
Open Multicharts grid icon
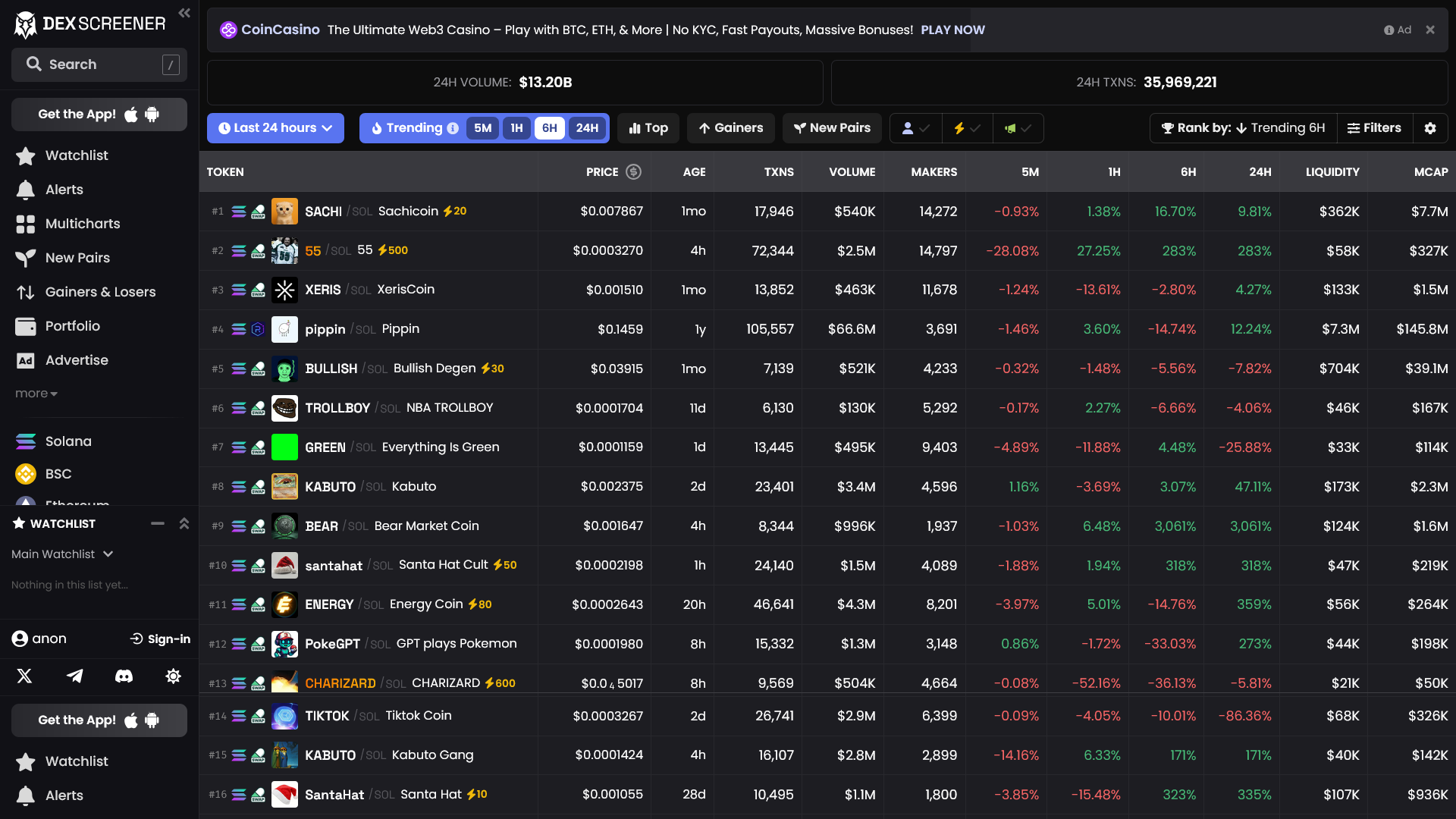26,224
